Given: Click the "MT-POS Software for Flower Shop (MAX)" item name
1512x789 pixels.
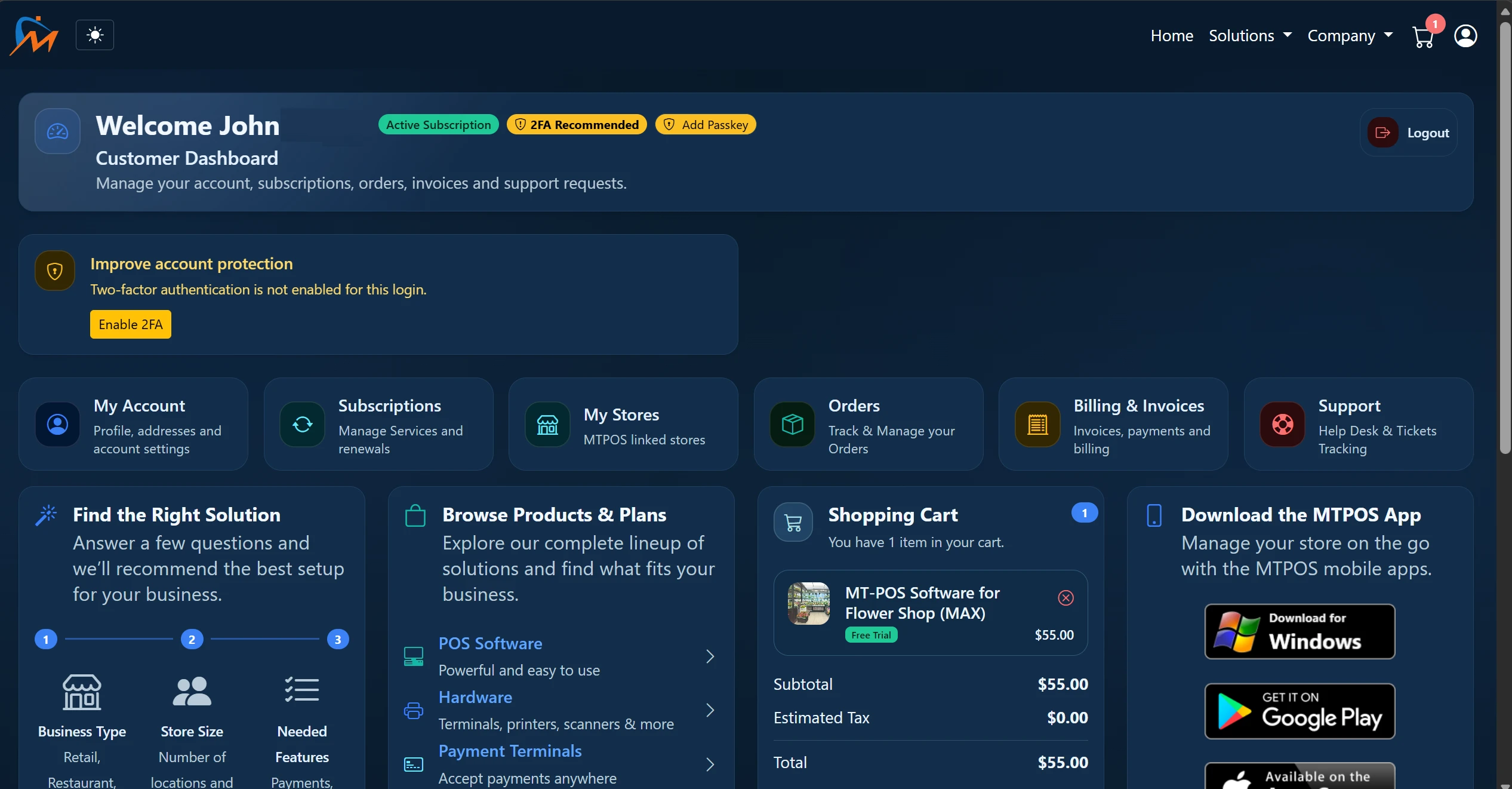Looking at the screenshot, I should point(922,603).
